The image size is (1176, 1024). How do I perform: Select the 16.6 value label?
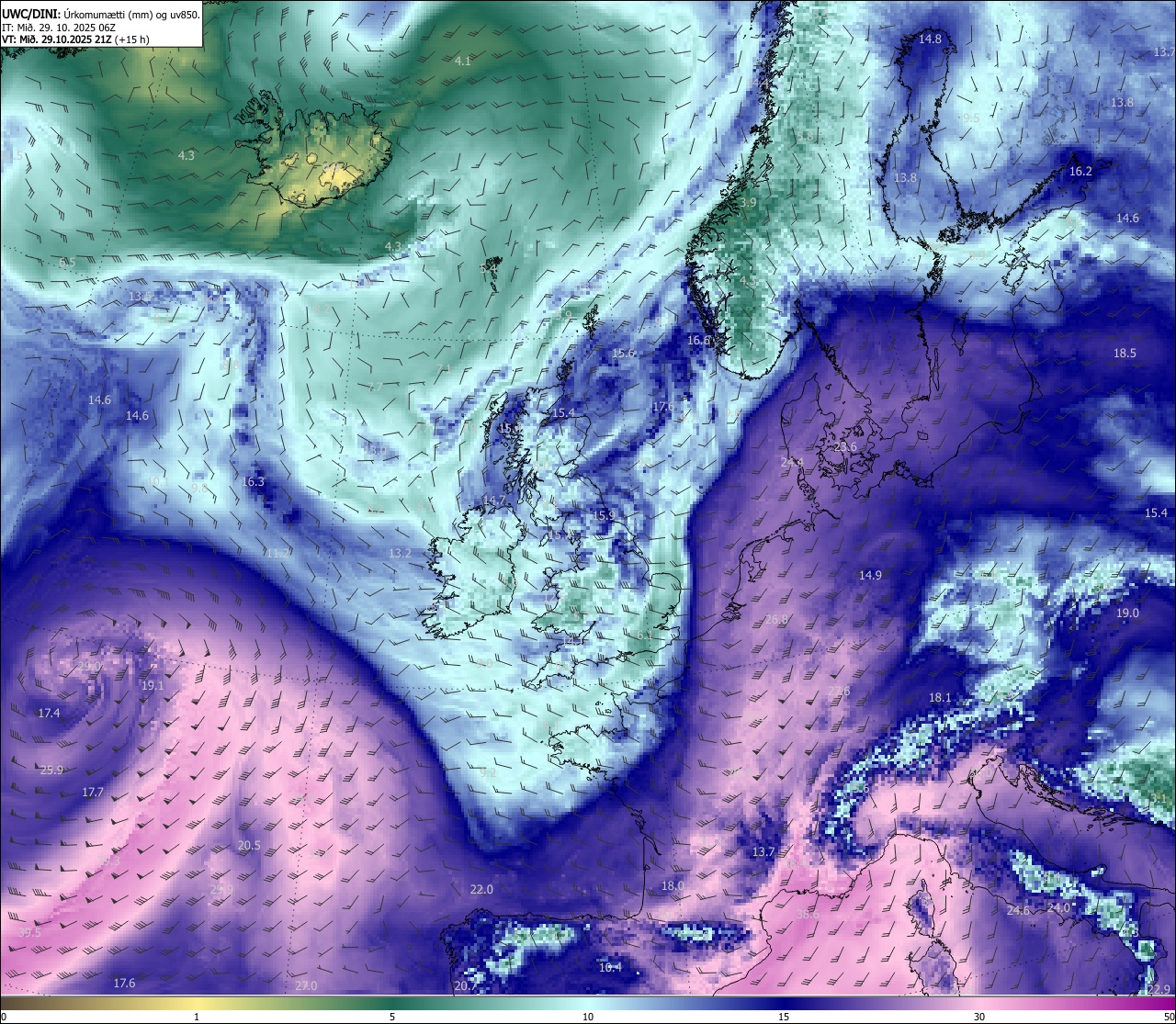[x=699, y=341]
